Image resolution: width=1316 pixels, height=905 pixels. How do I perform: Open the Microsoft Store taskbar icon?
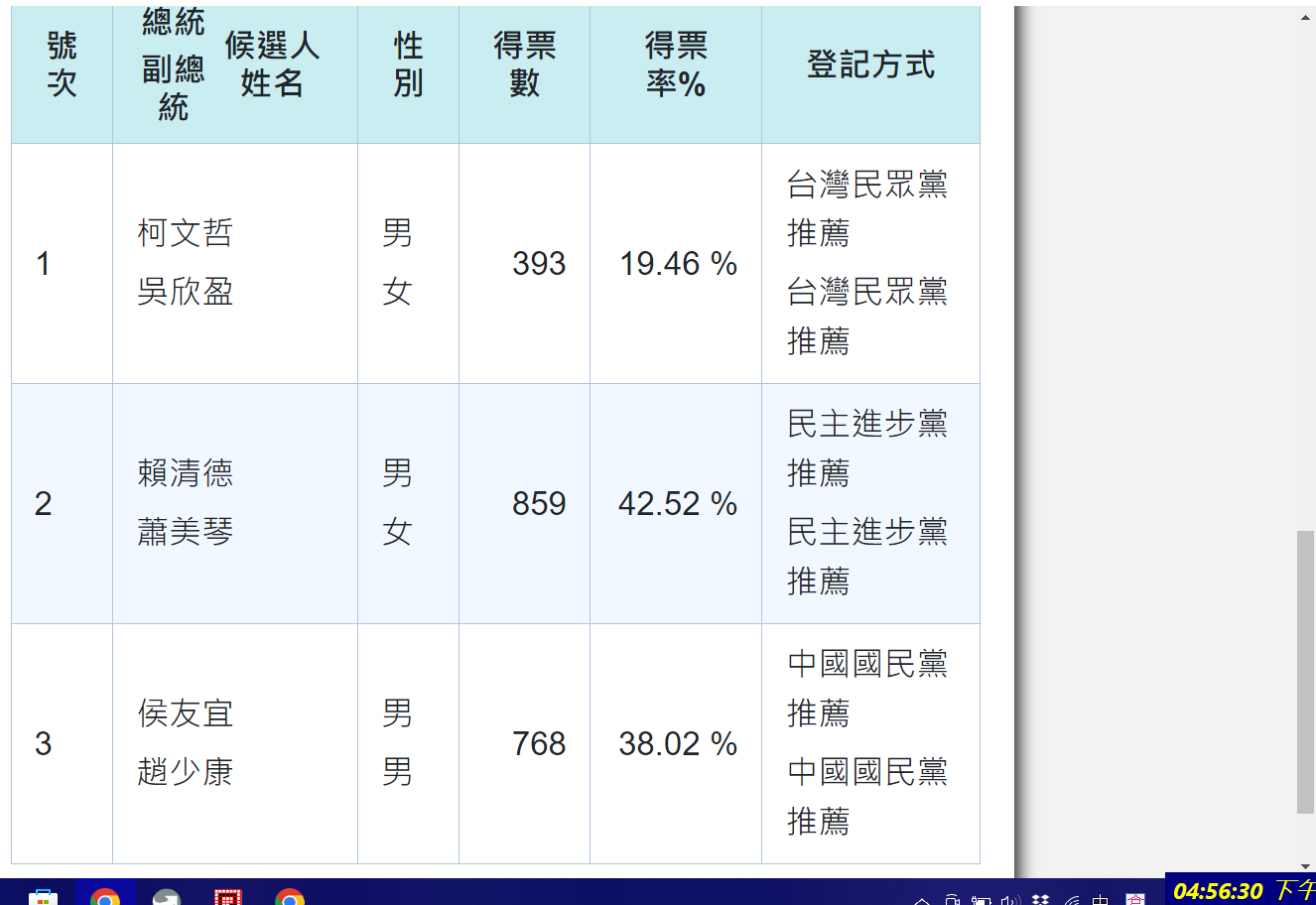click(x=43, y=897)
